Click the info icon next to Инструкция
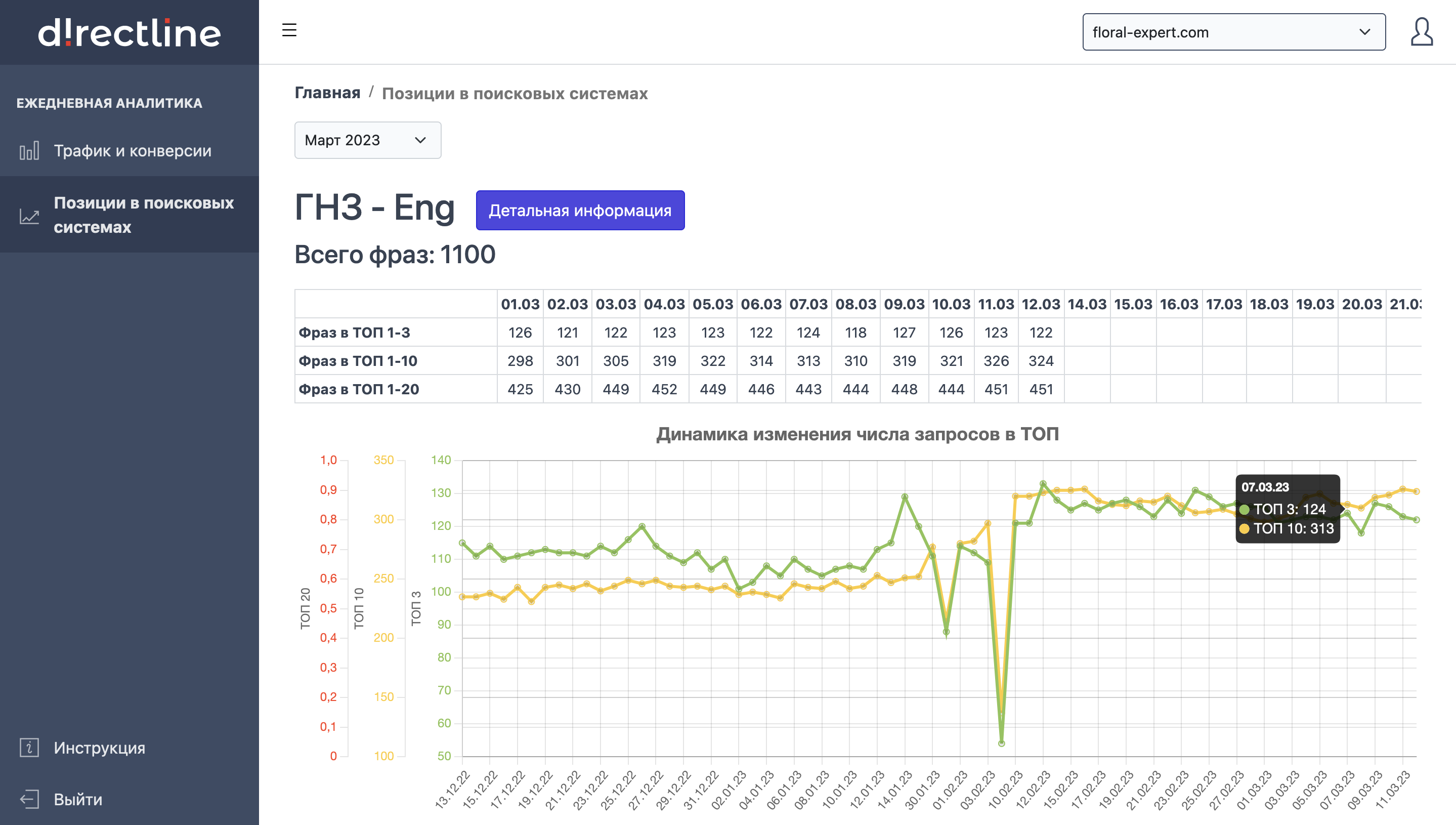Image resolution: width=1456 pixels, height=825 pixels. pos(29,748)
